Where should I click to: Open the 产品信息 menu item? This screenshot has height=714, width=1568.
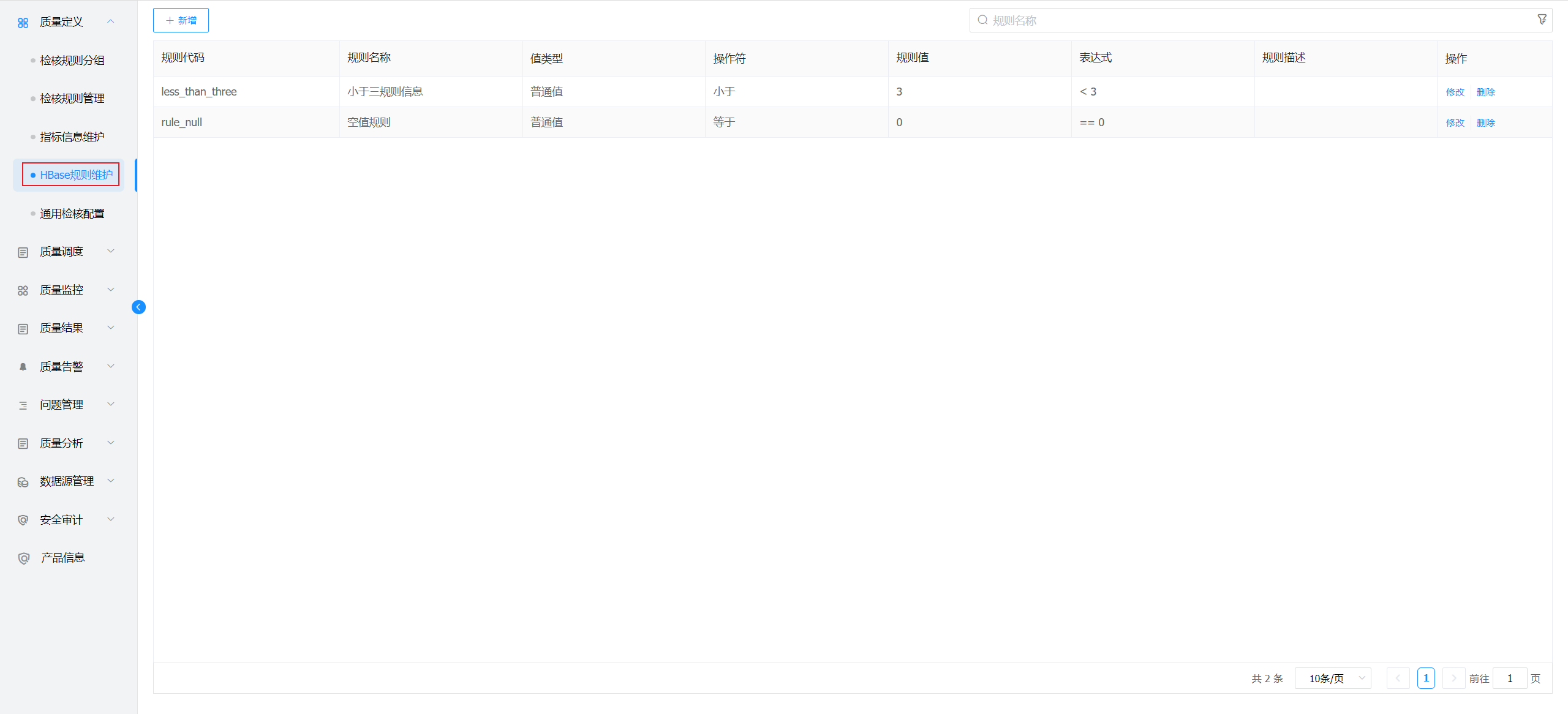click(x=62, y=558)
